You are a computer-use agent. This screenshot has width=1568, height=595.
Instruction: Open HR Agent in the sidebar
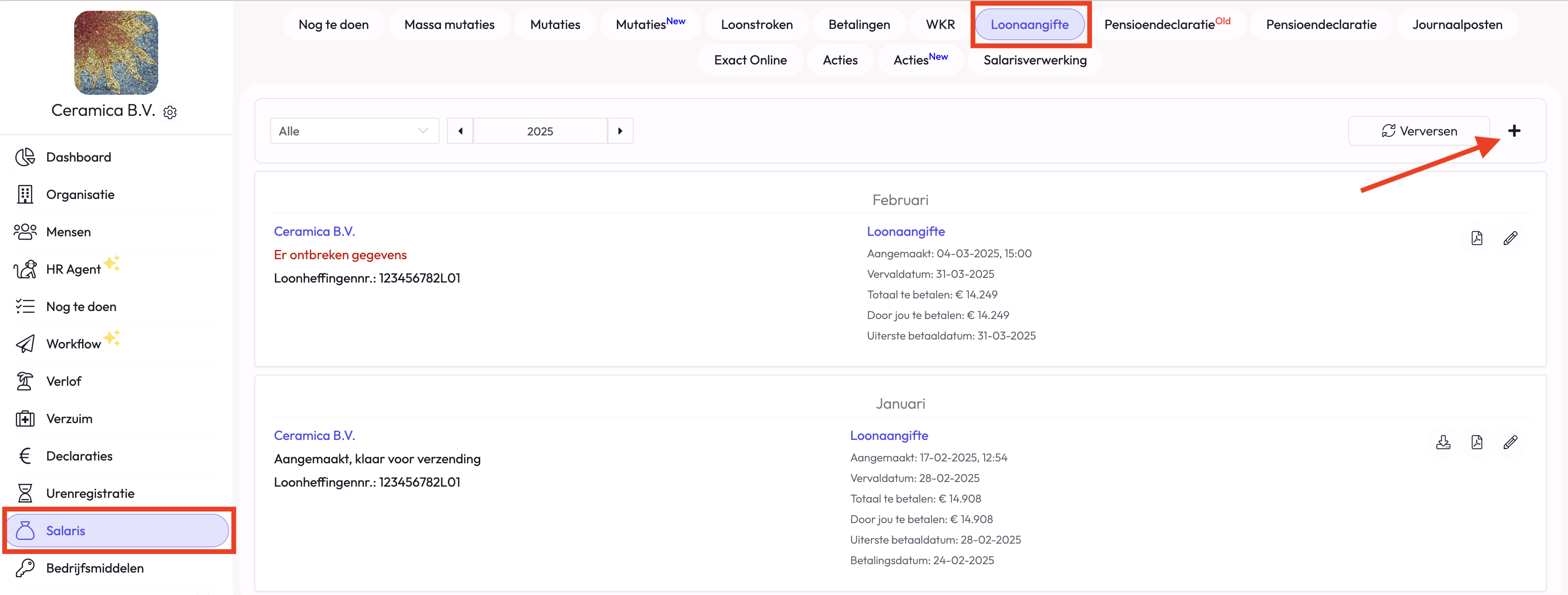[73, 269]
